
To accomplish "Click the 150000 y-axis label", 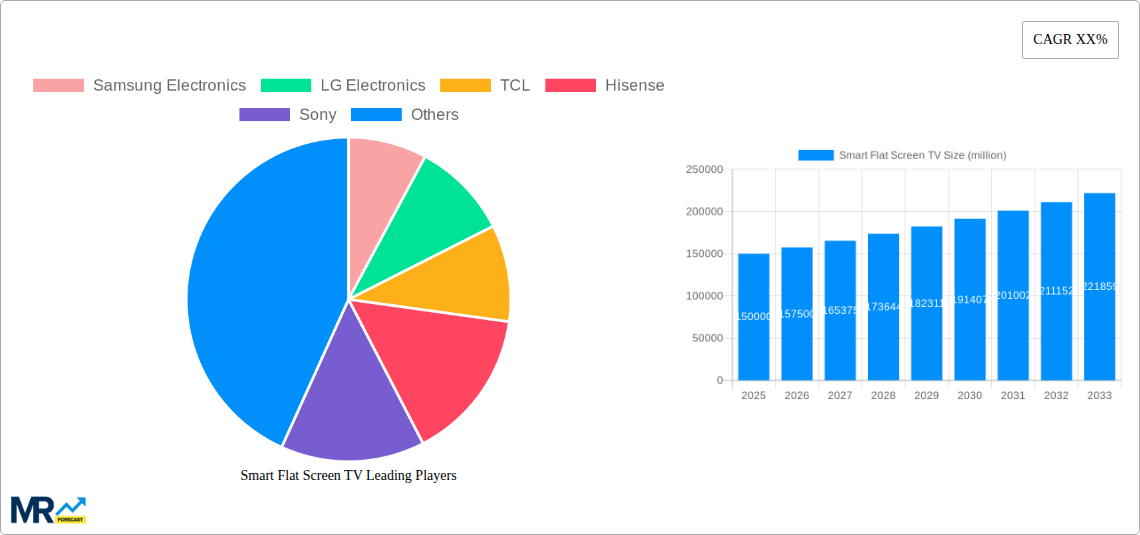I will pyautogui.click(x=705, y=254).
